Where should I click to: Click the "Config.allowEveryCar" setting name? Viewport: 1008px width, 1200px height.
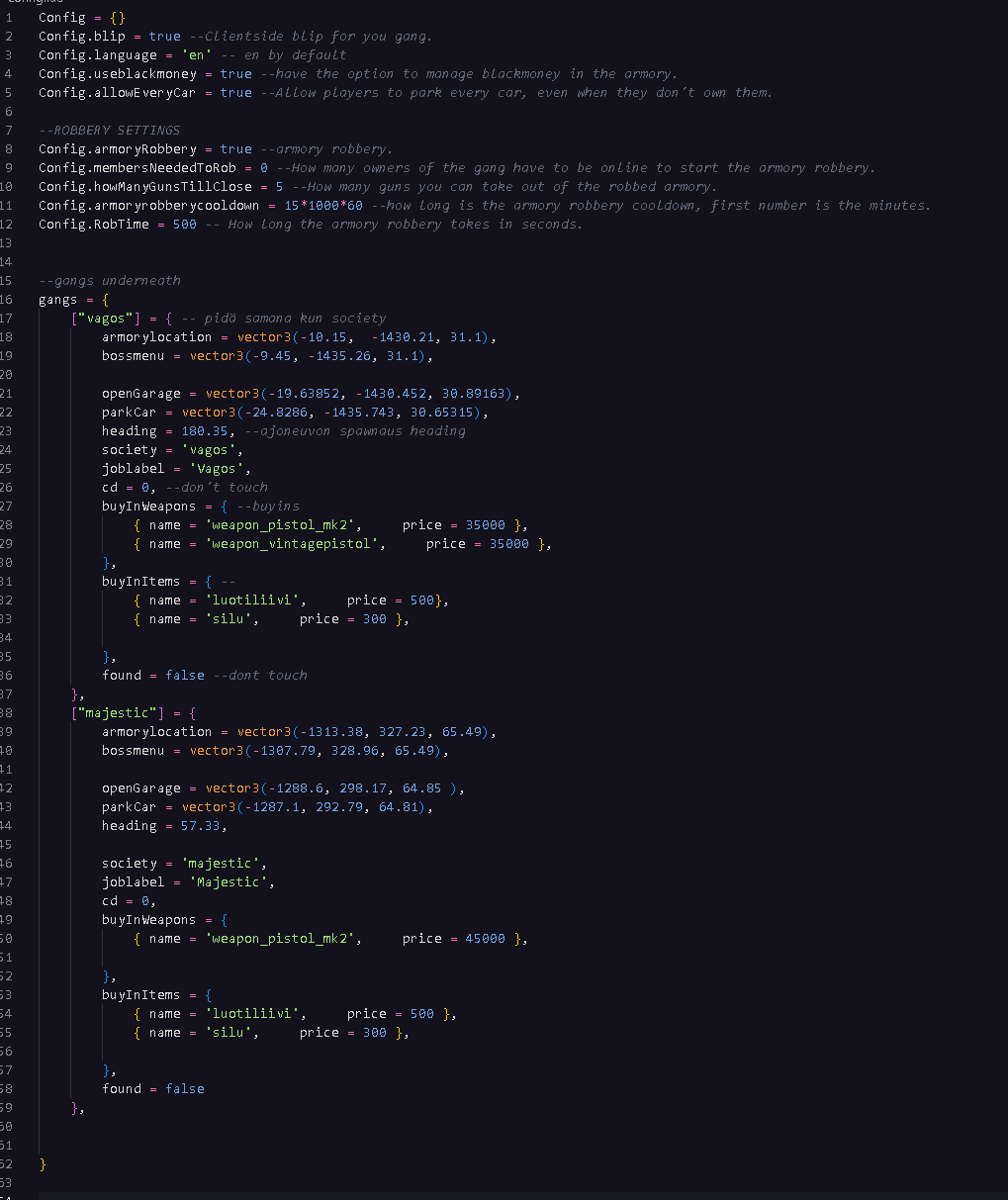point(118,93)
